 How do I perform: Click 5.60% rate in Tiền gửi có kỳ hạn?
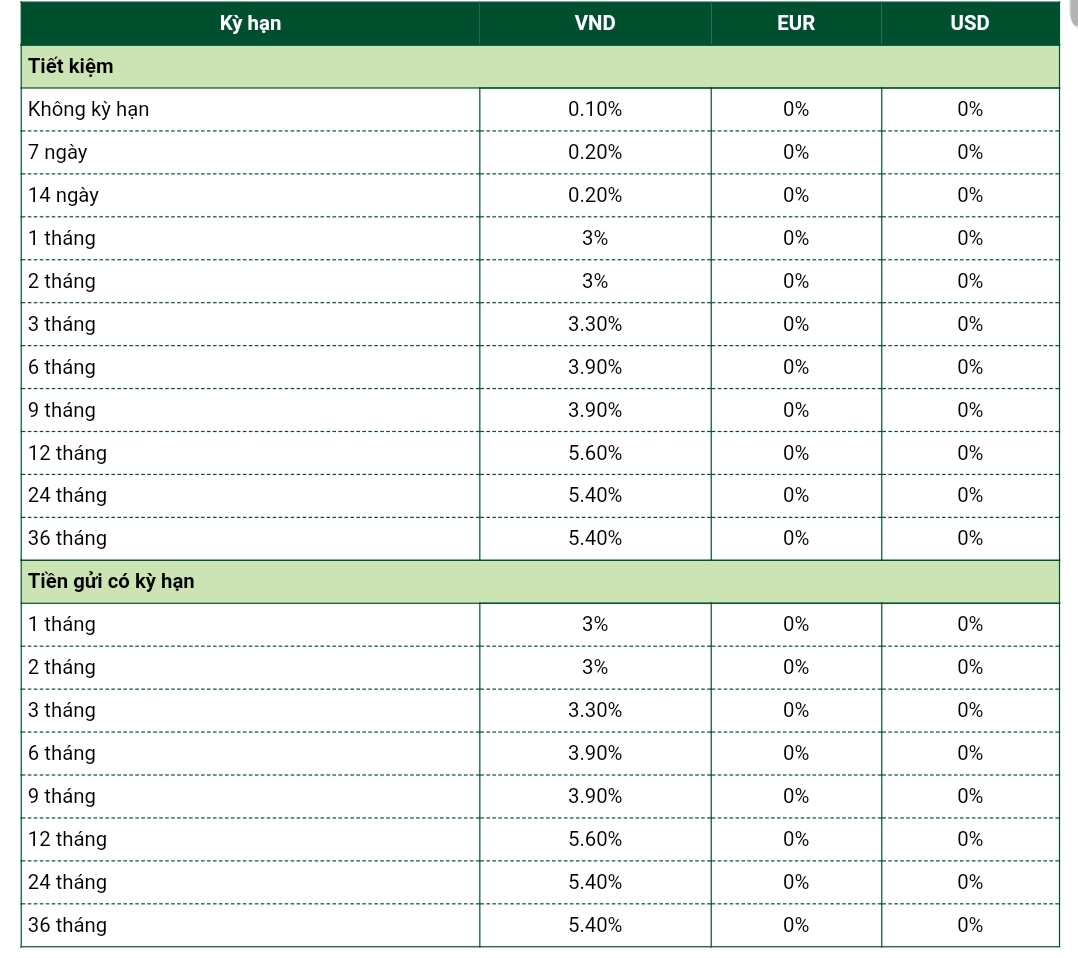coord(595,839)
